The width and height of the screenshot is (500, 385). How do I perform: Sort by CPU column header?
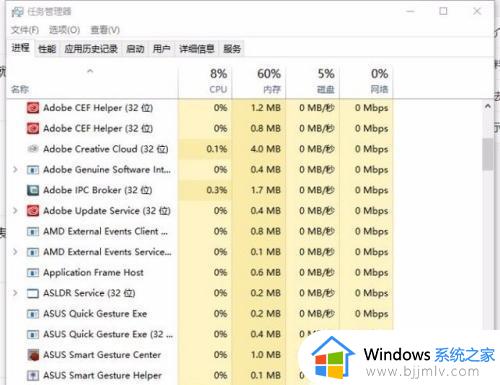205,82
